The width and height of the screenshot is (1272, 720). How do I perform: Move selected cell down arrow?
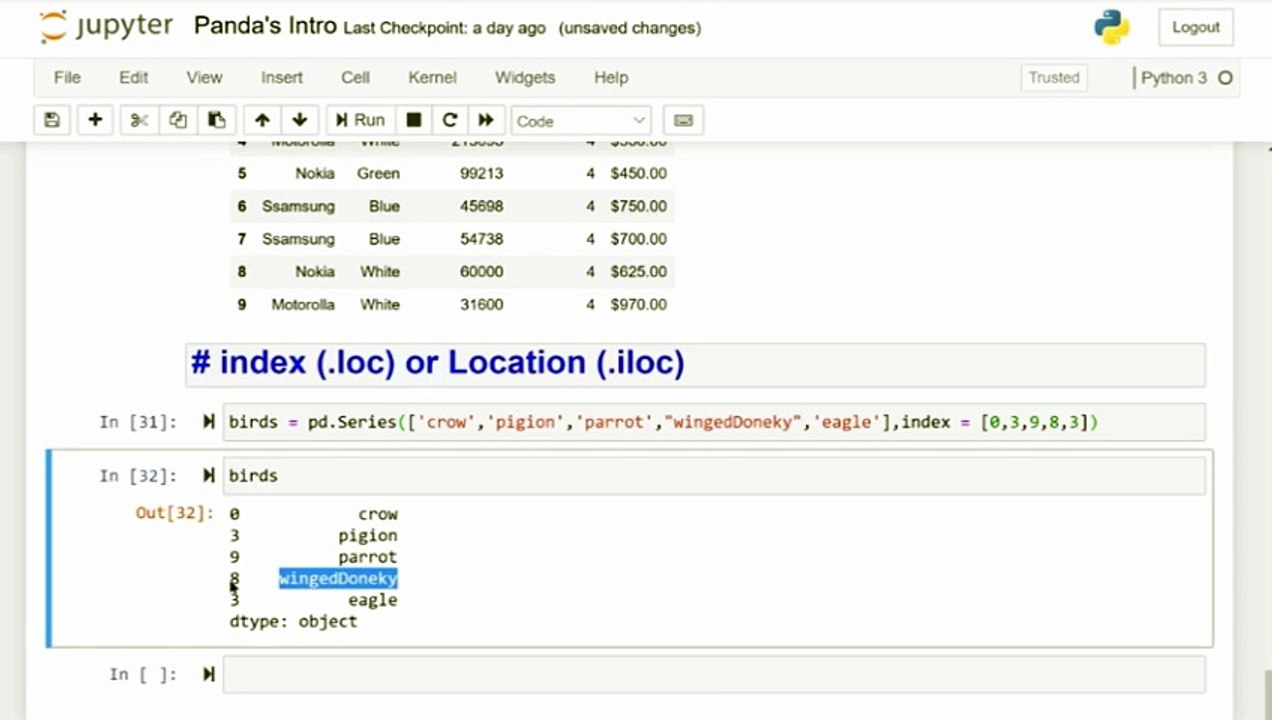click(300, 120)
